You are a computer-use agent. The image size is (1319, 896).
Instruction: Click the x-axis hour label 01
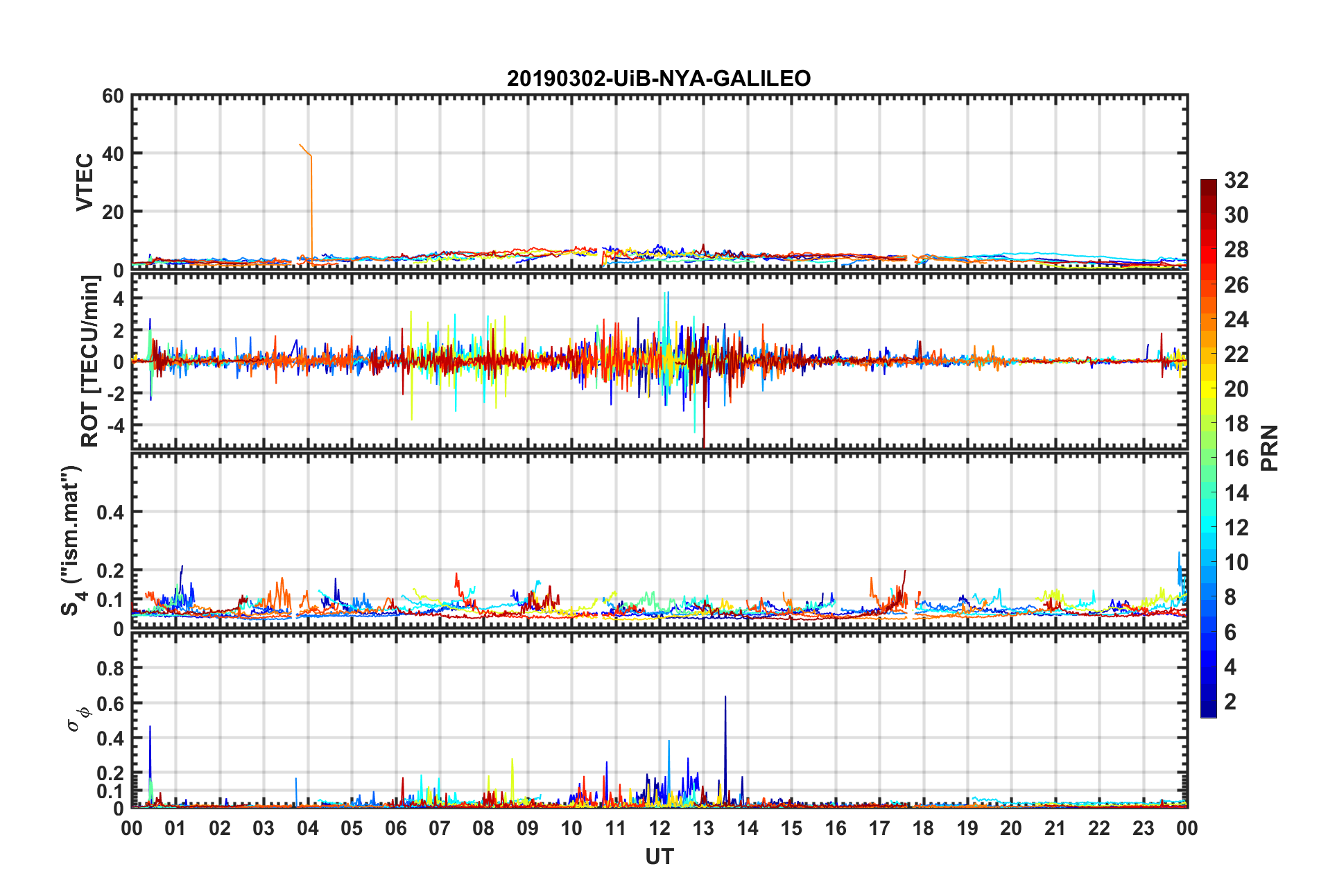pos(175,829)
